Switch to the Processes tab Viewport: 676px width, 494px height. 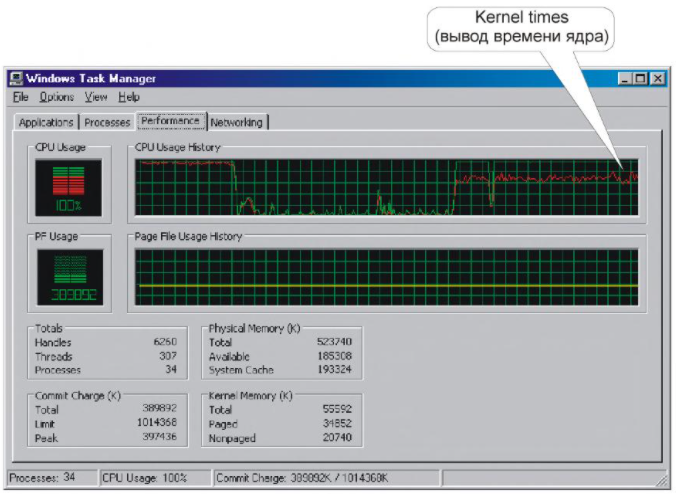(107, 122)
